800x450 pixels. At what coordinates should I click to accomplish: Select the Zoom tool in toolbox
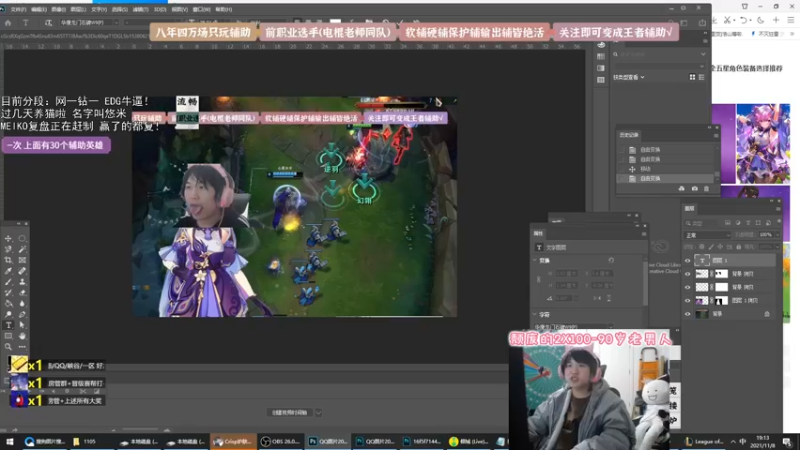pyautogui.click(x=8, y=347)
